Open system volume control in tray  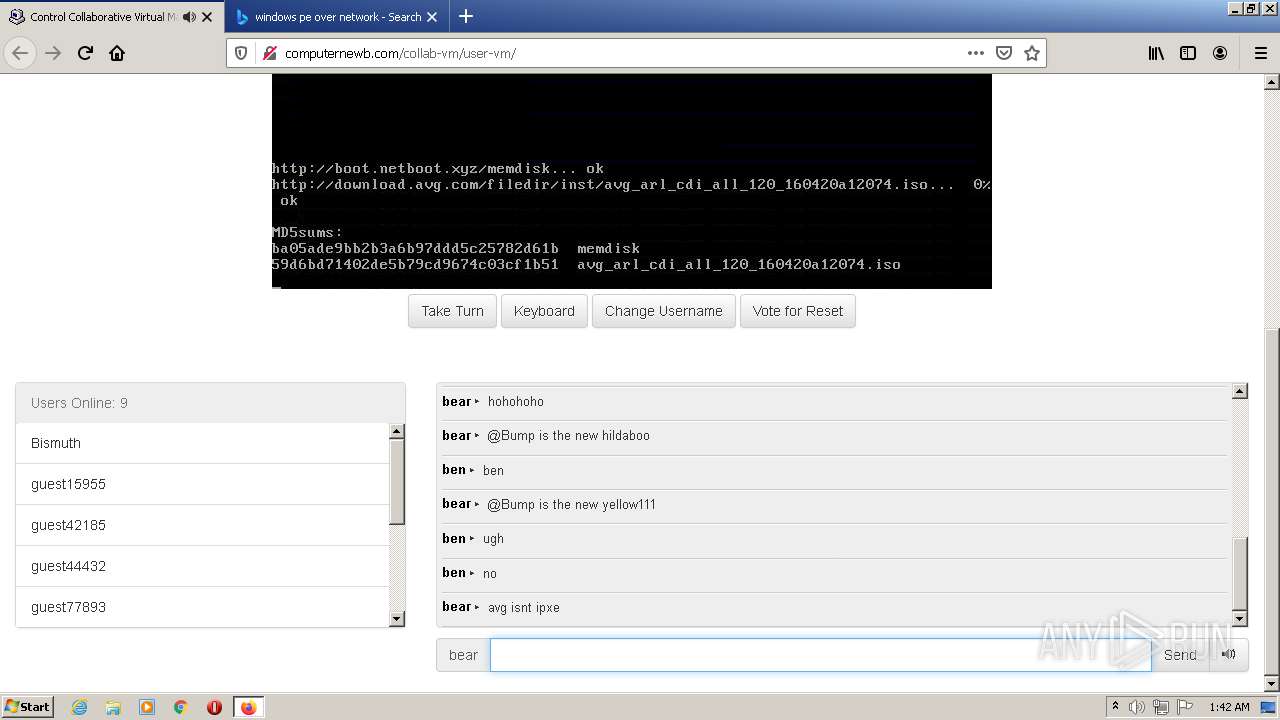(1137, 707)
